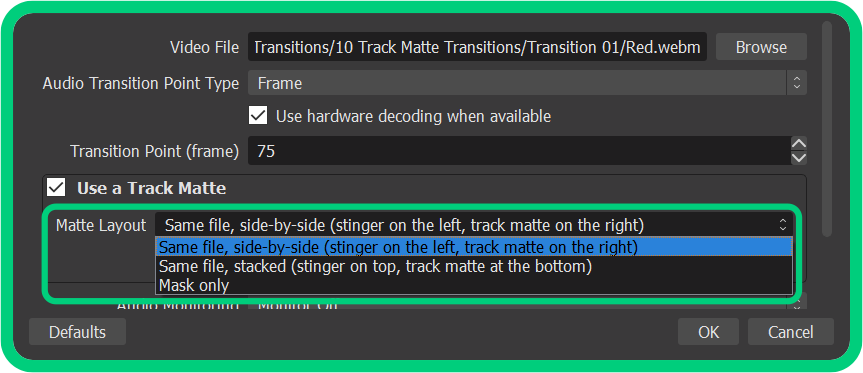This screenshot has width=863, height=373.
Task: Click the Defaults button
Action: (x=78, y=332)
